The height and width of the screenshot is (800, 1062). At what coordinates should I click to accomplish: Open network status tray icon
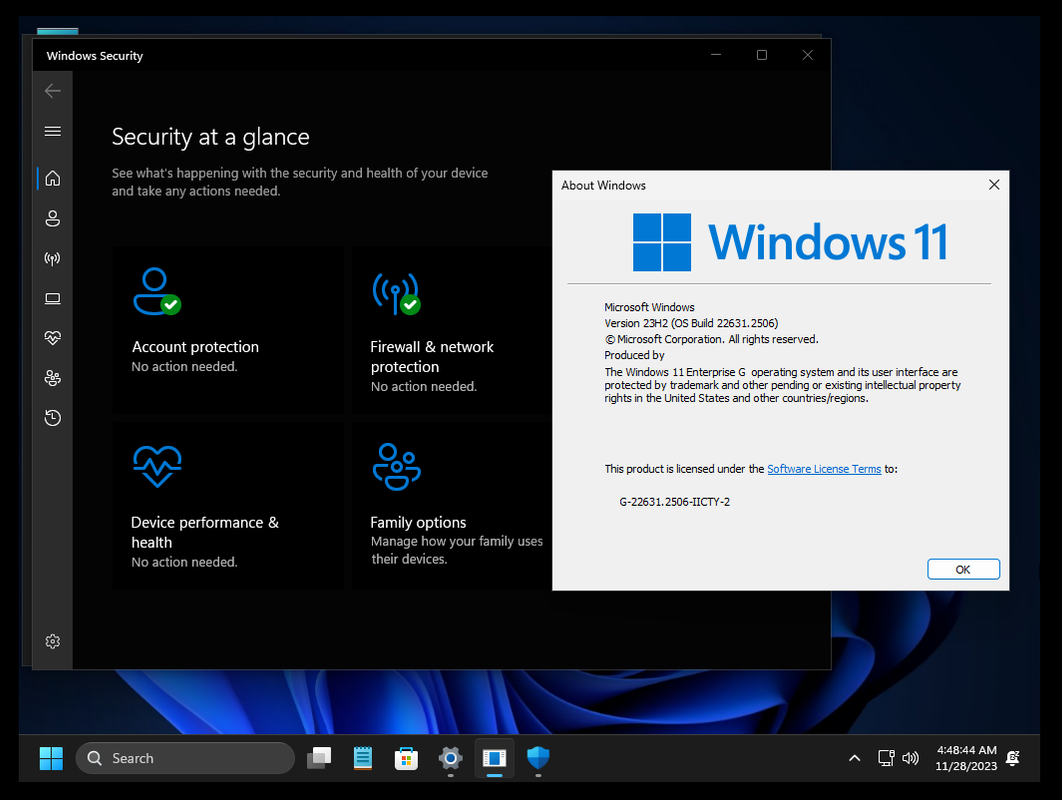pyautogui.click(x=886, y=758)
